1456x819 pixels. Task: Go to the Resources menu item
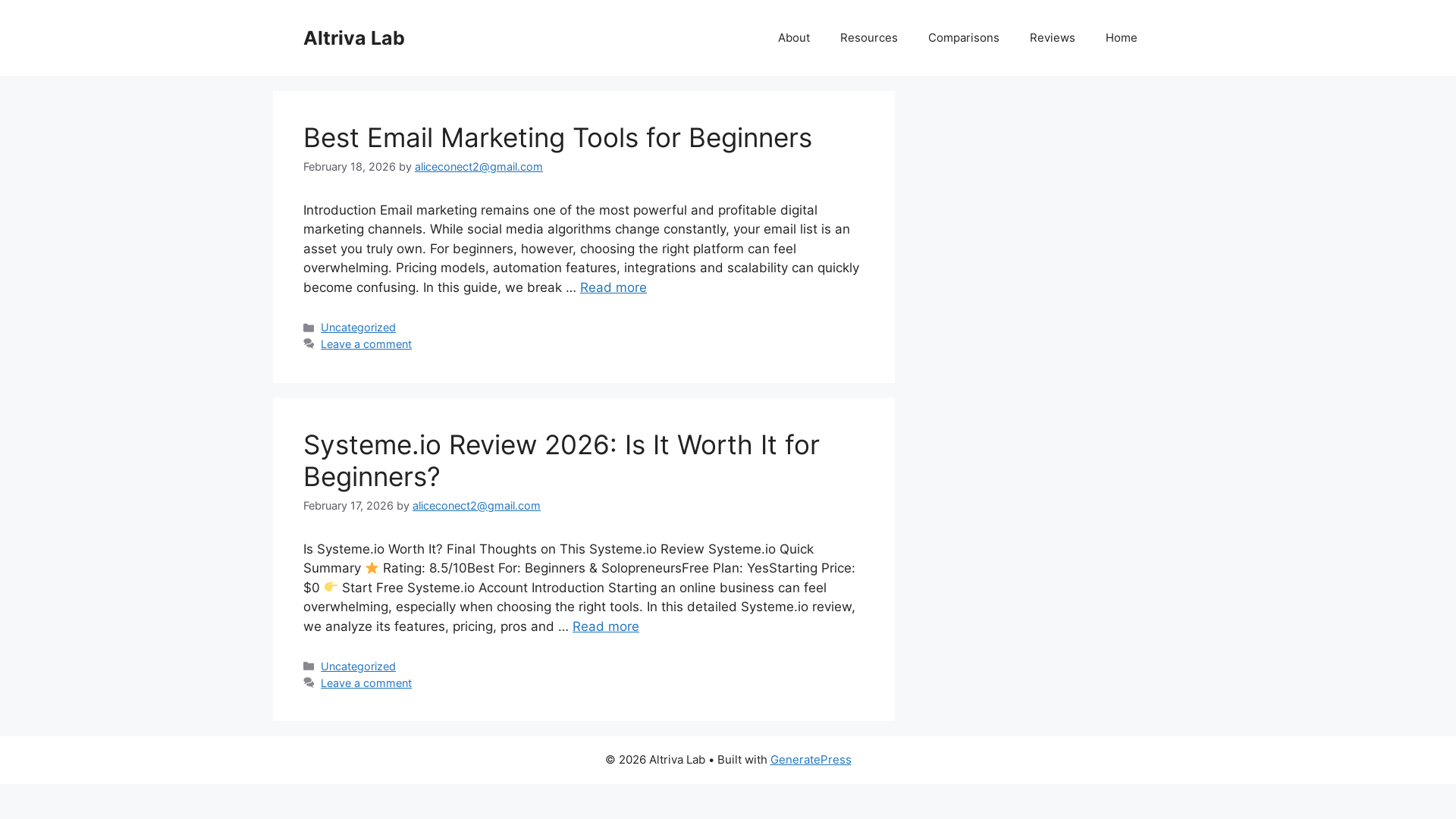click(x=868, y=38)
